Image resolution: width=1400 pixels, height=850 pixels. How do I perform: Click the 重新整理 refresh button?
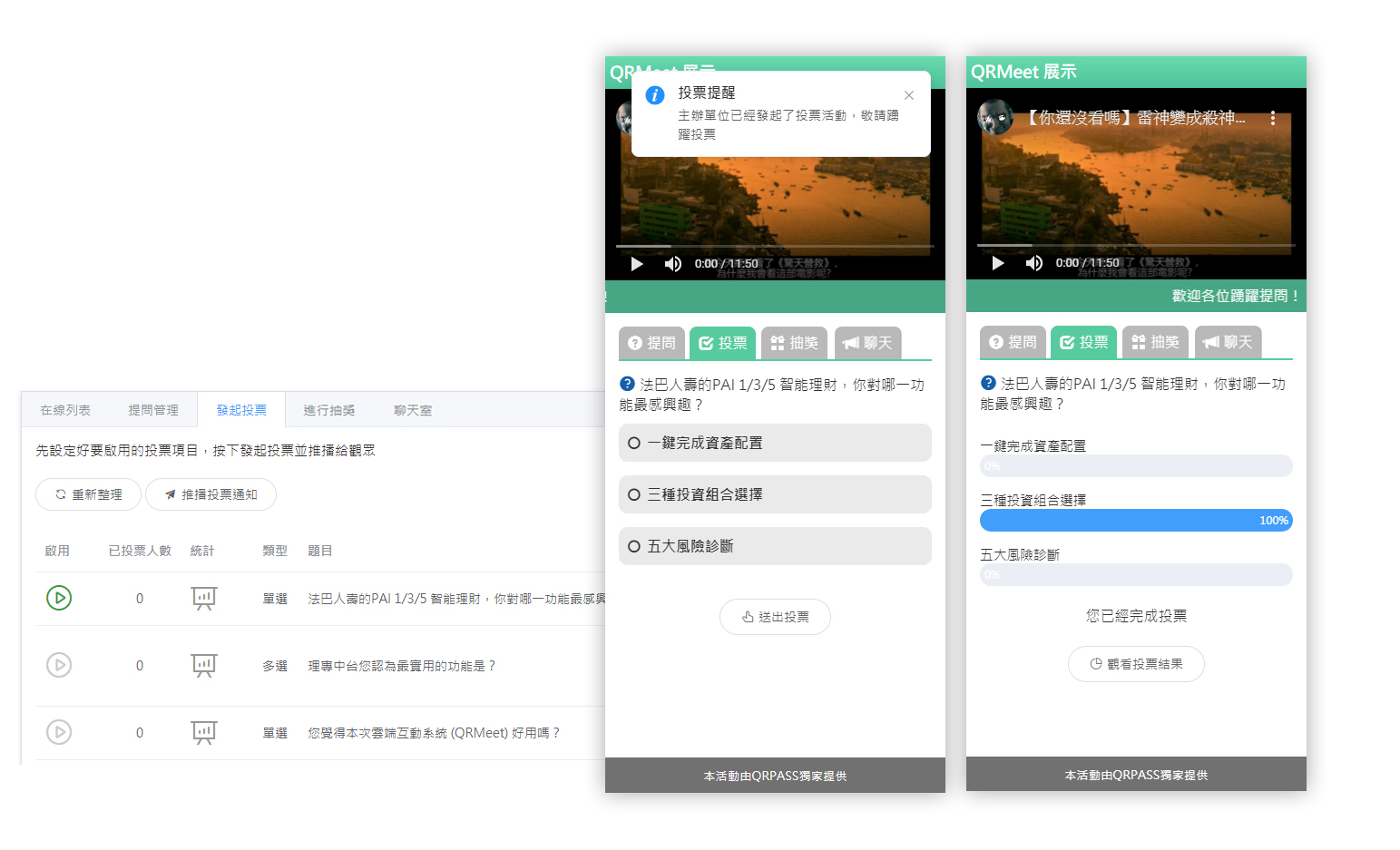(88, 494)
